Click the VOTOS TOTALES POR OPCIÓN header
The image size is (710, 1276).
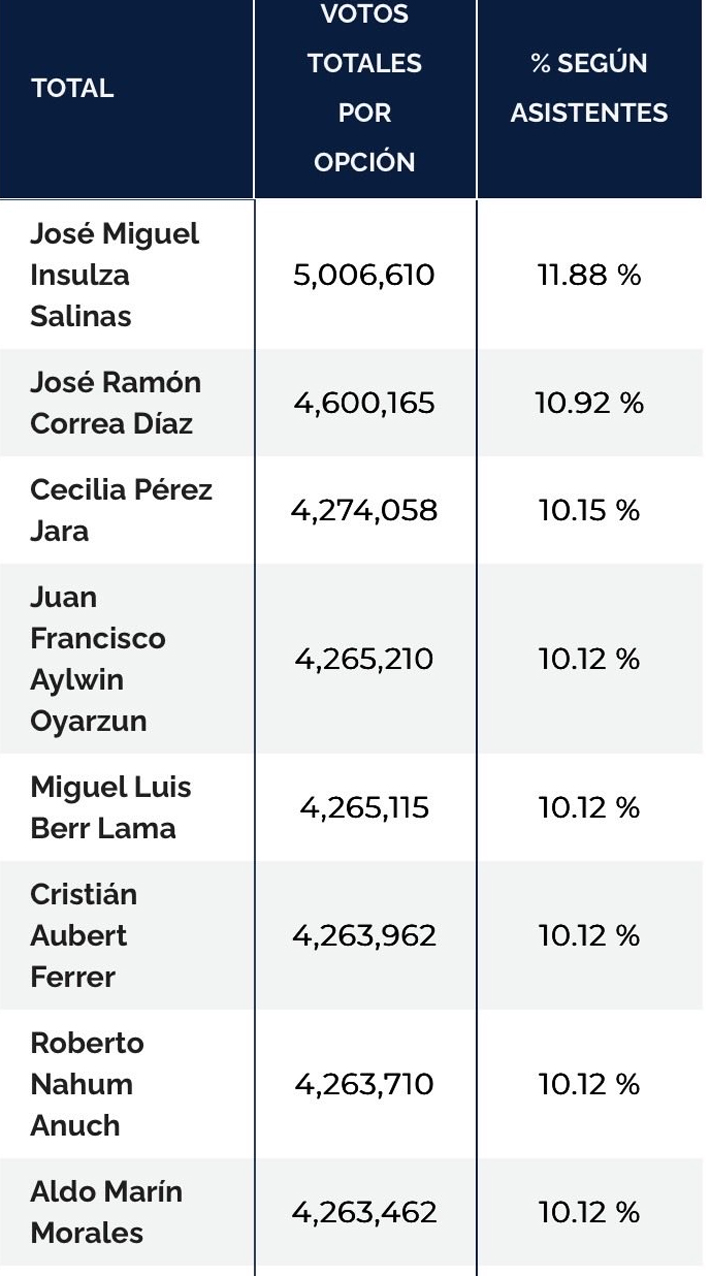[x=365, y=88]
